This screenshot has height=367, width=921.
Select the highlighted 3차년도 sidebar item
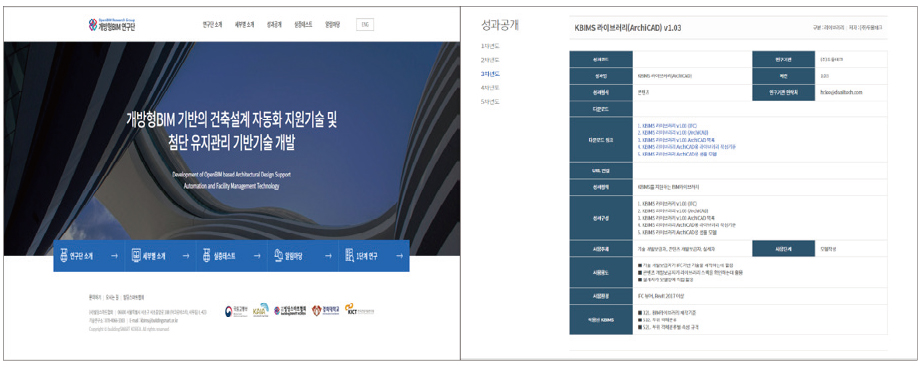(490, 74)
